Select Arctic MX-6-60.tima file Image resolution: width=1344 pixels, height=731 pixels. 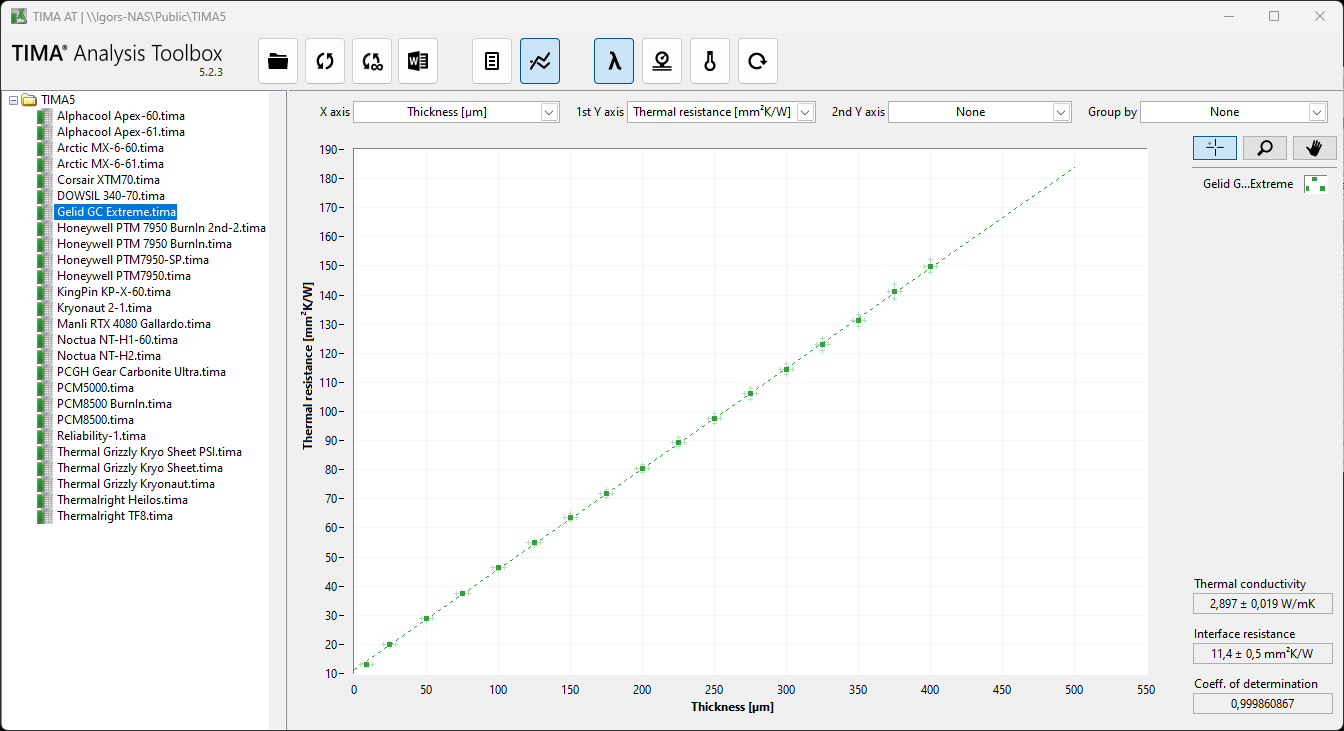(110, 148)
